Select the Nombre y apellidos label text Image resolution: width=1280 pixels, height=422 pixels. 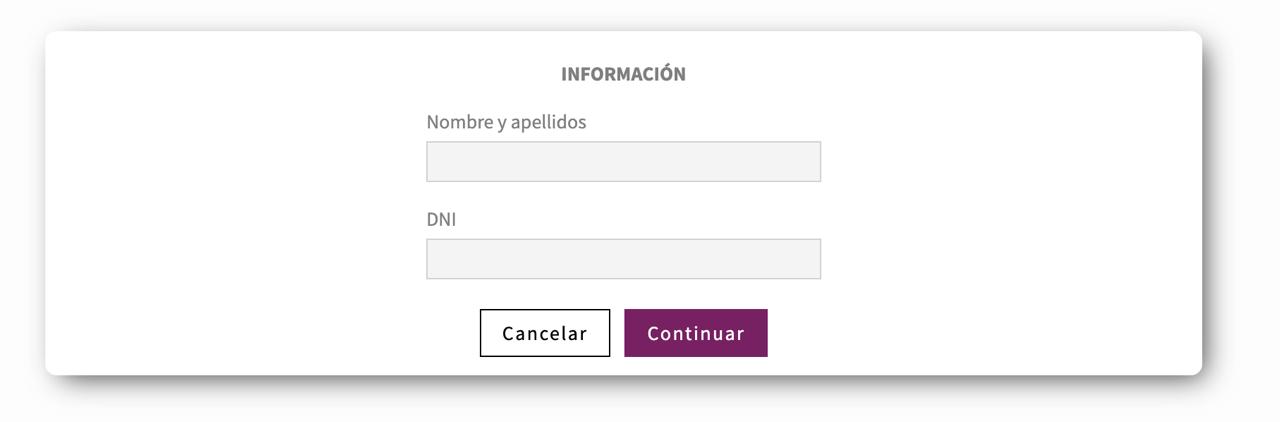click(x=506, y=122)
